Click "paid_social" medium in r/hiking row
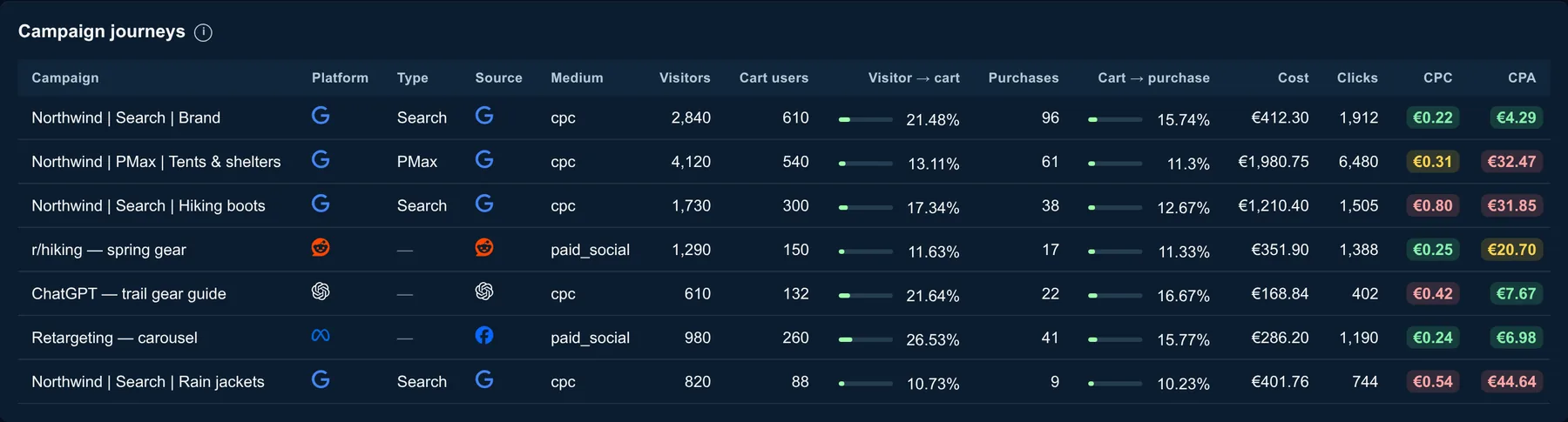Viewport: 1568px width, 422px height. (x=590, y=250)
